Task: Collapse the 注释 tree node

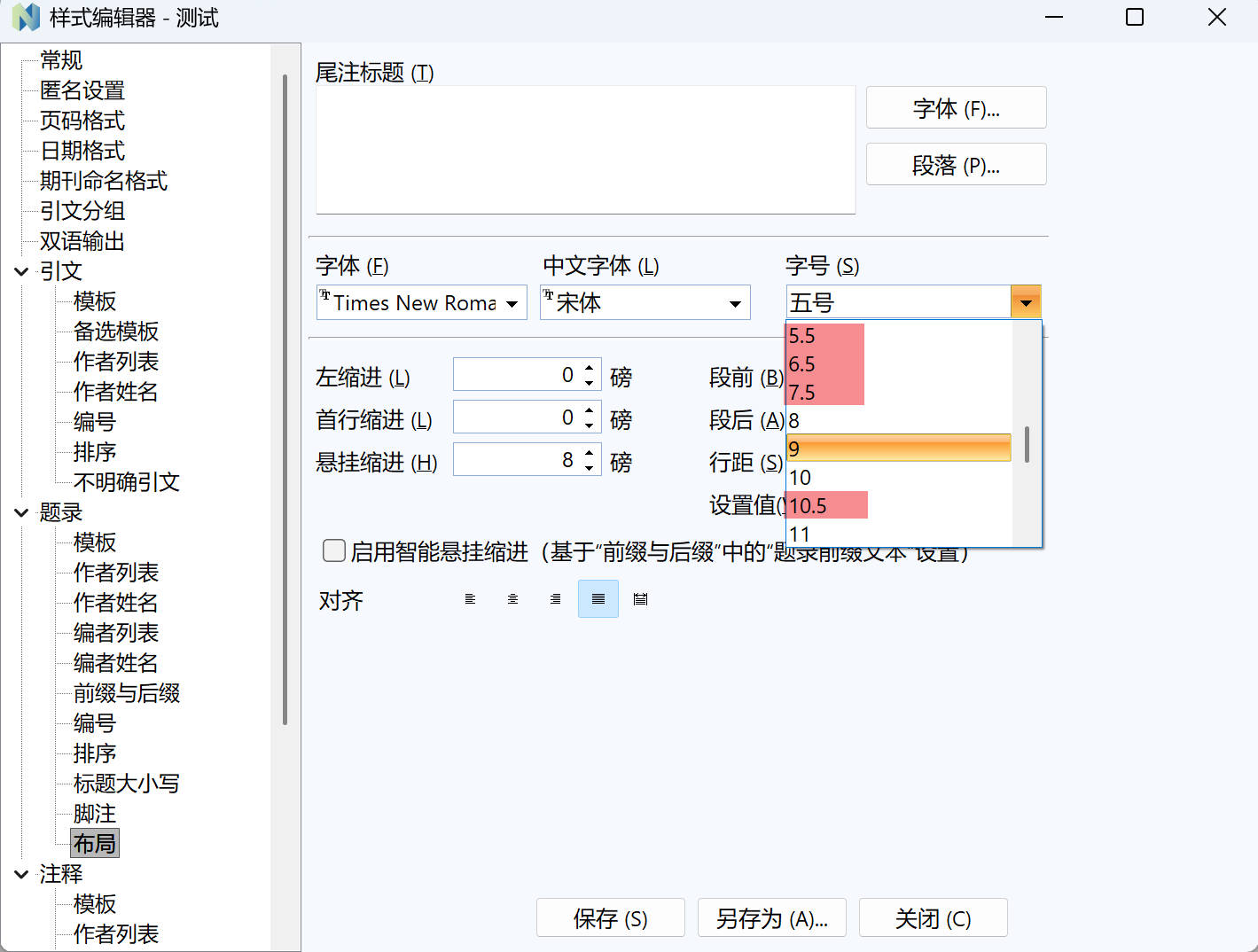Action: click(x=21, y=875)
